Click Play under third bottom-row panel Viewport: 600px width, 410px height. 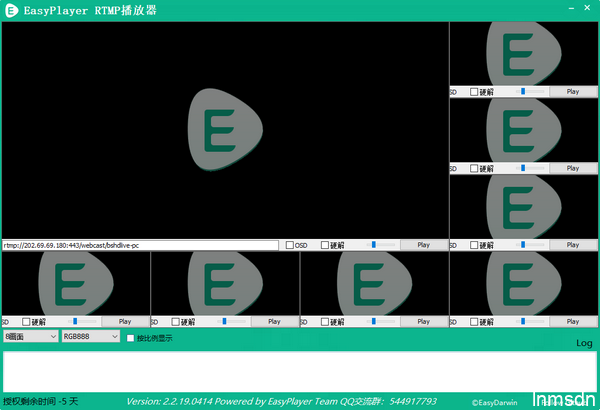(424, 322)
